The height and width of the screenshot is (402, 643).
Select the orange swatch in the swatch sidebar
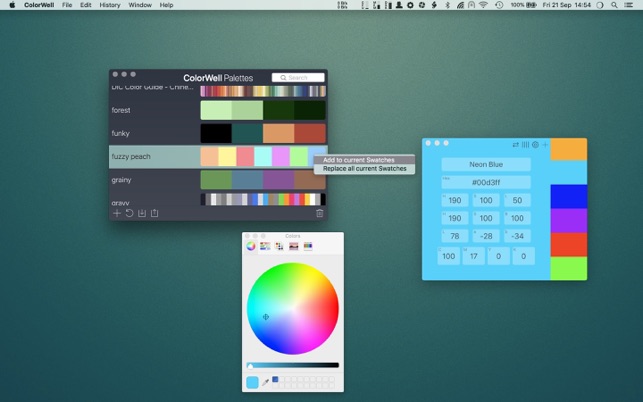pos(568,149)
